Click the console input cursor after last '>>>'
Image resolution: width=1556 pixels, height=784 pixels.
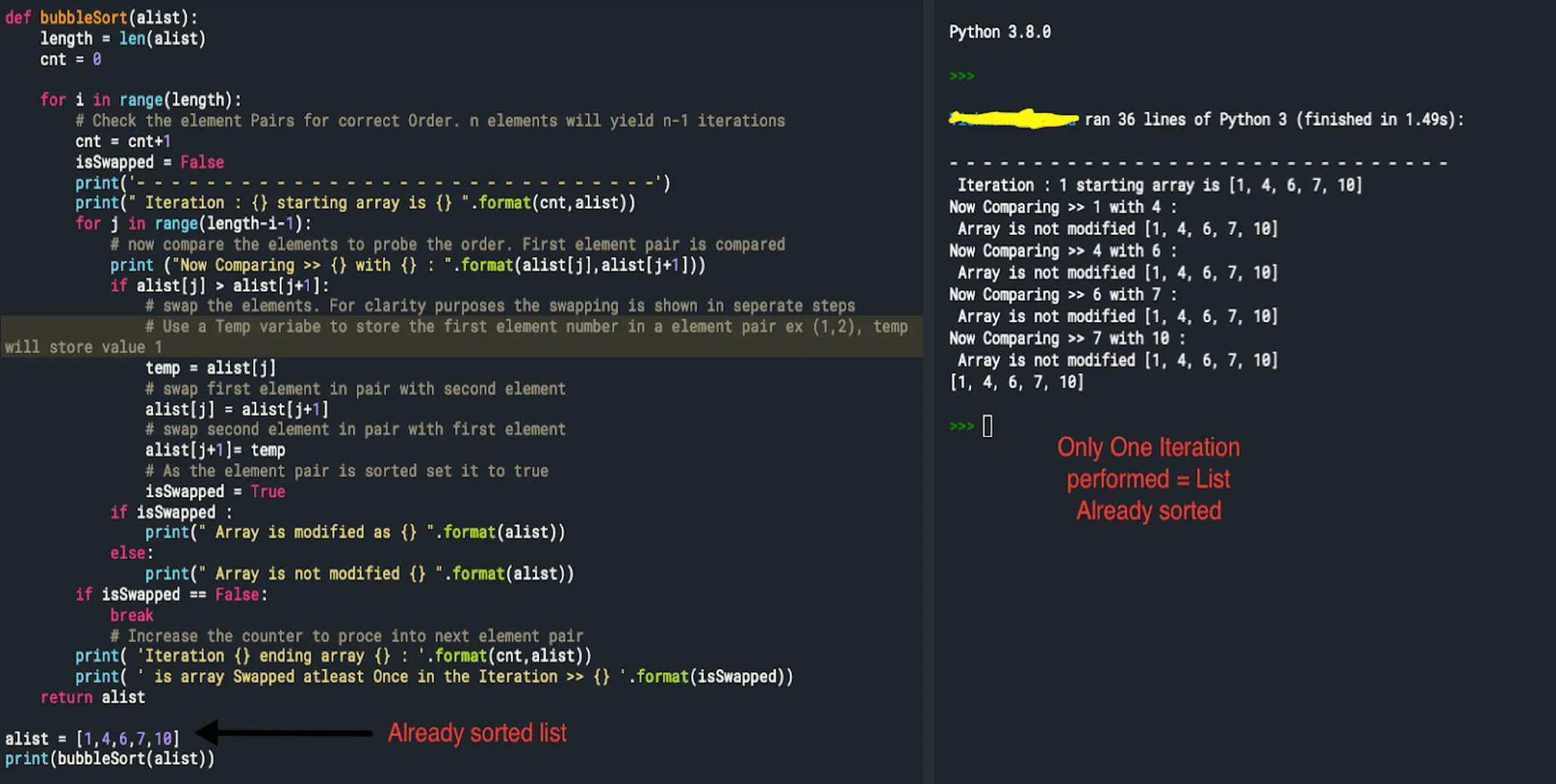point(988,427)
